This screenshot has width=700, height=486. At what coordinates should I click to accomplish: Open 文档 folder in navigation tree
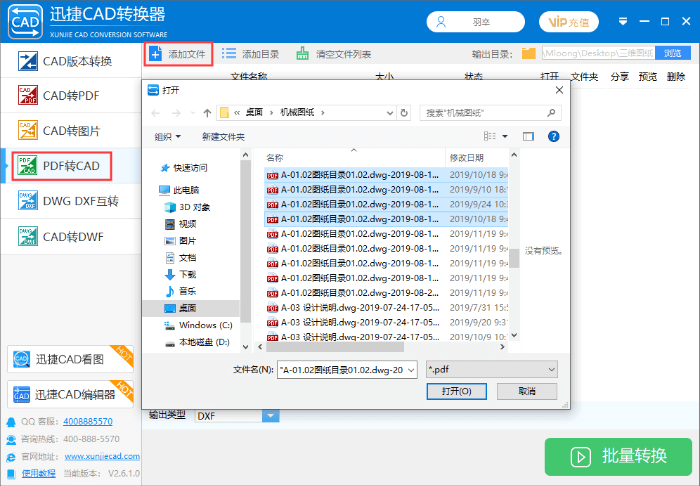click(x=181, y=258)
